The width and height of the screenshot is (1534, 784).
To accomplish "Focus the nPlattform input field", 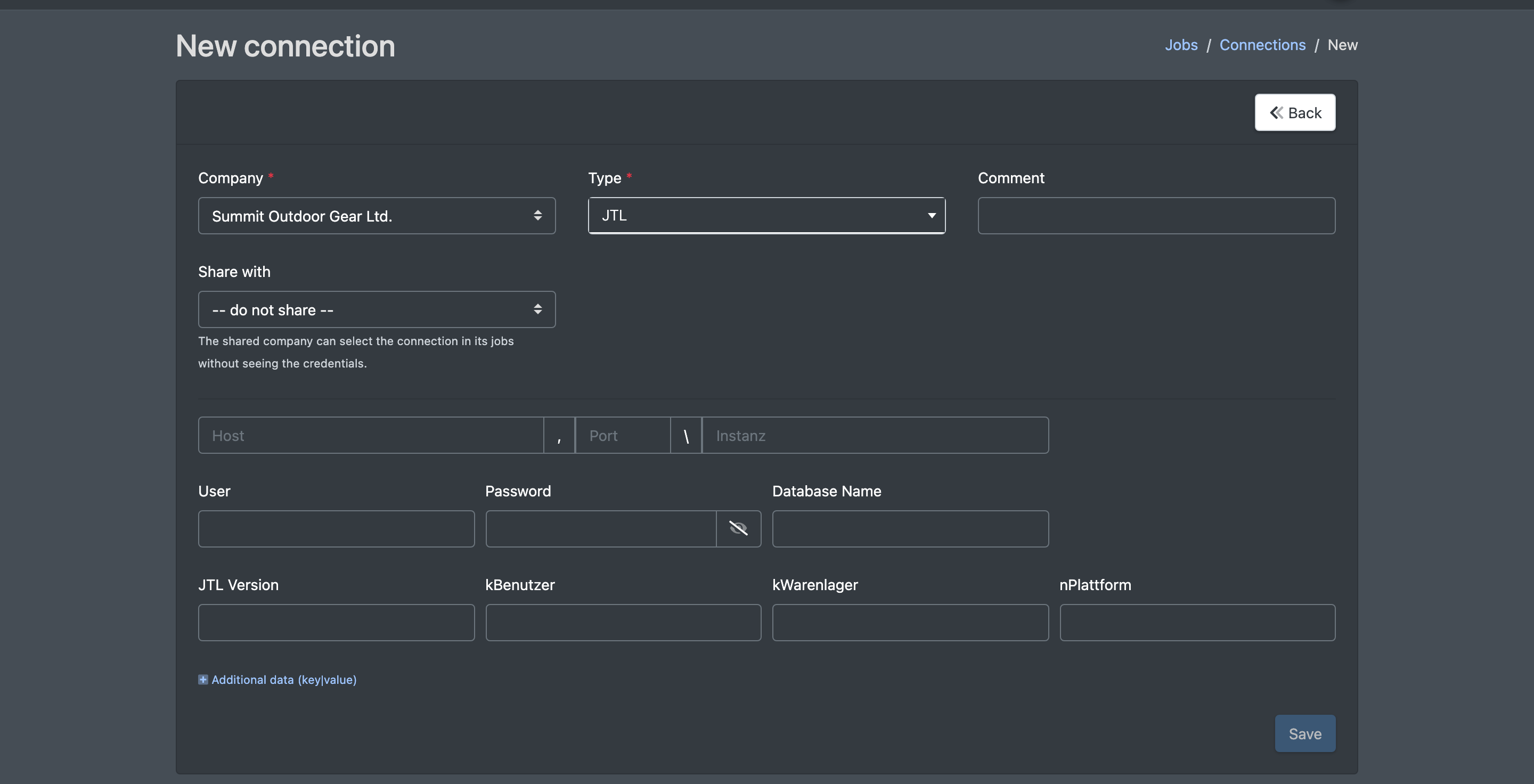I will (x=1197, y=623).
